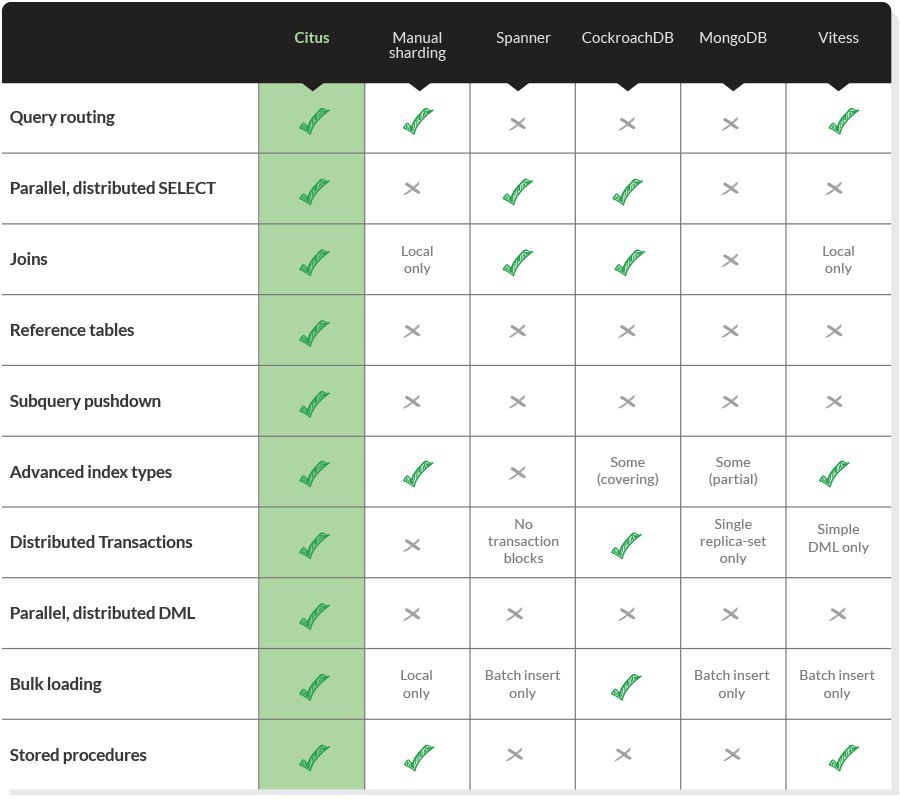Click the 'No transaction blocks' cell
The height and width of the screenshot is (800, 900).
tap(523, 541)
